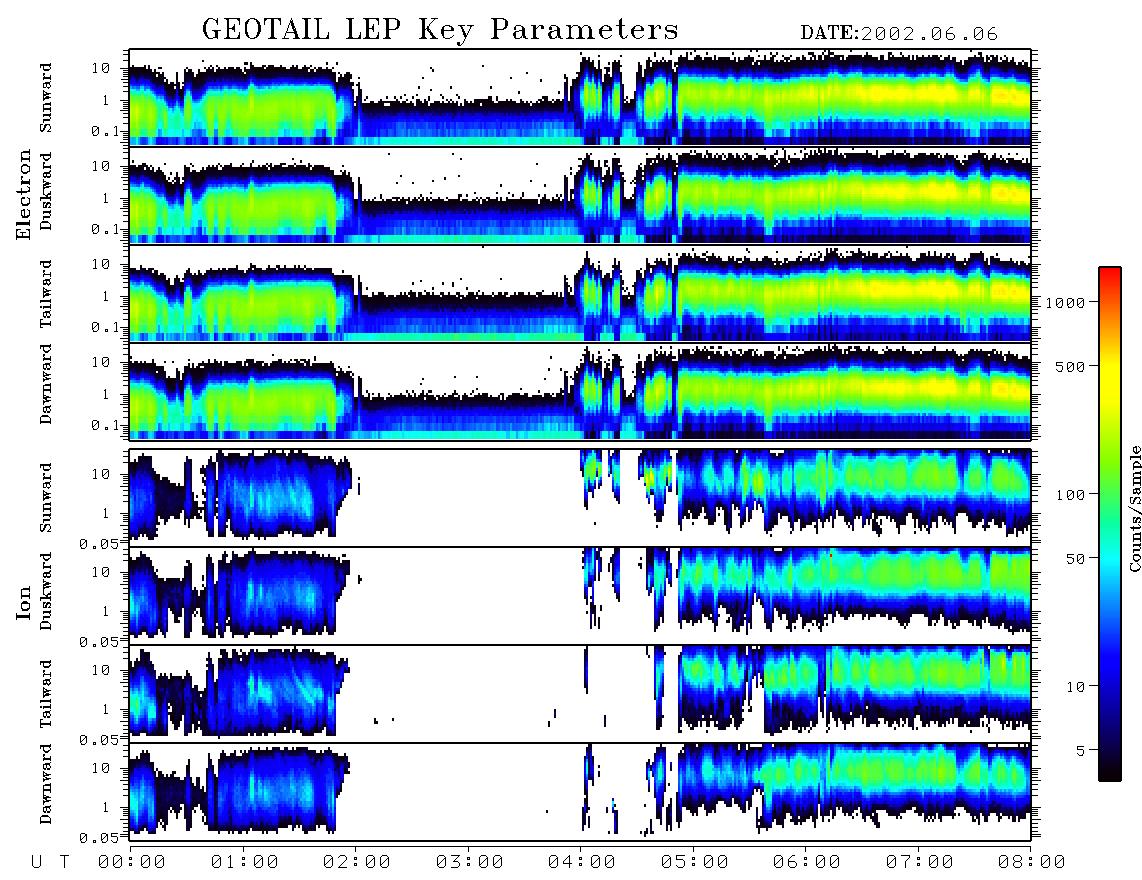Select the Ion Tailward panel label
Screen dimensions: 1142x880
(x=46, y=694)
